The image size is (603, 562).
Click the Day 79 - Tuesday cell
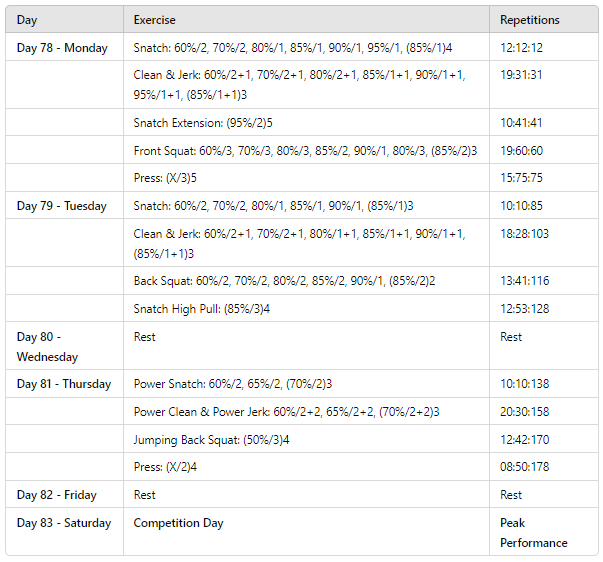tap(62, 206)
